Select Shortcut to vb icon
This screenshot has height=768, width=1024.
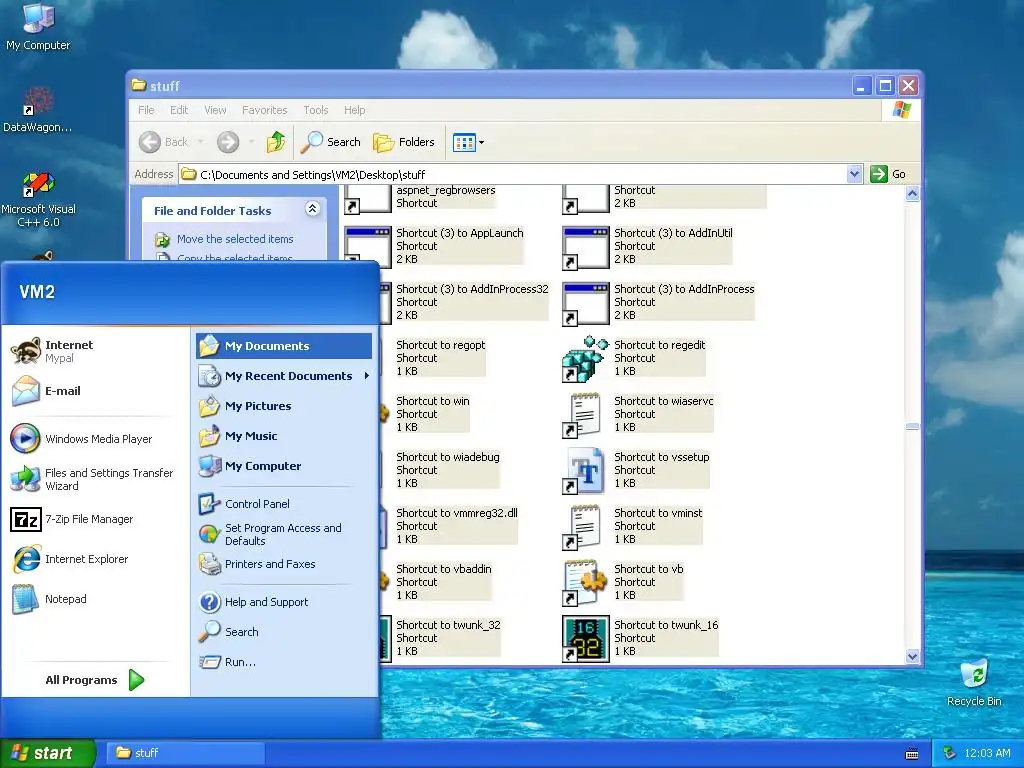pos(585,583)
